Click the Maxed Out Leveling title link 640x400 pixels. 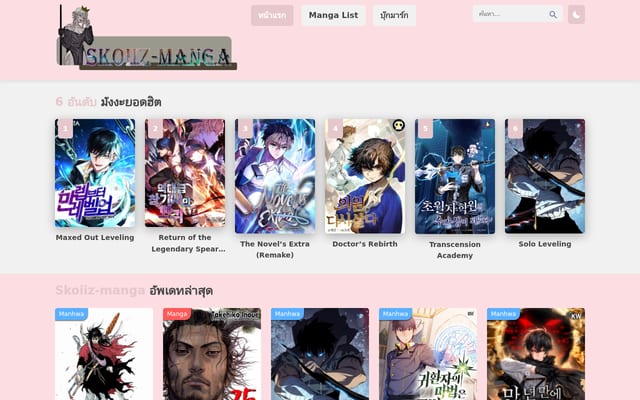click(x=95, y=238)
